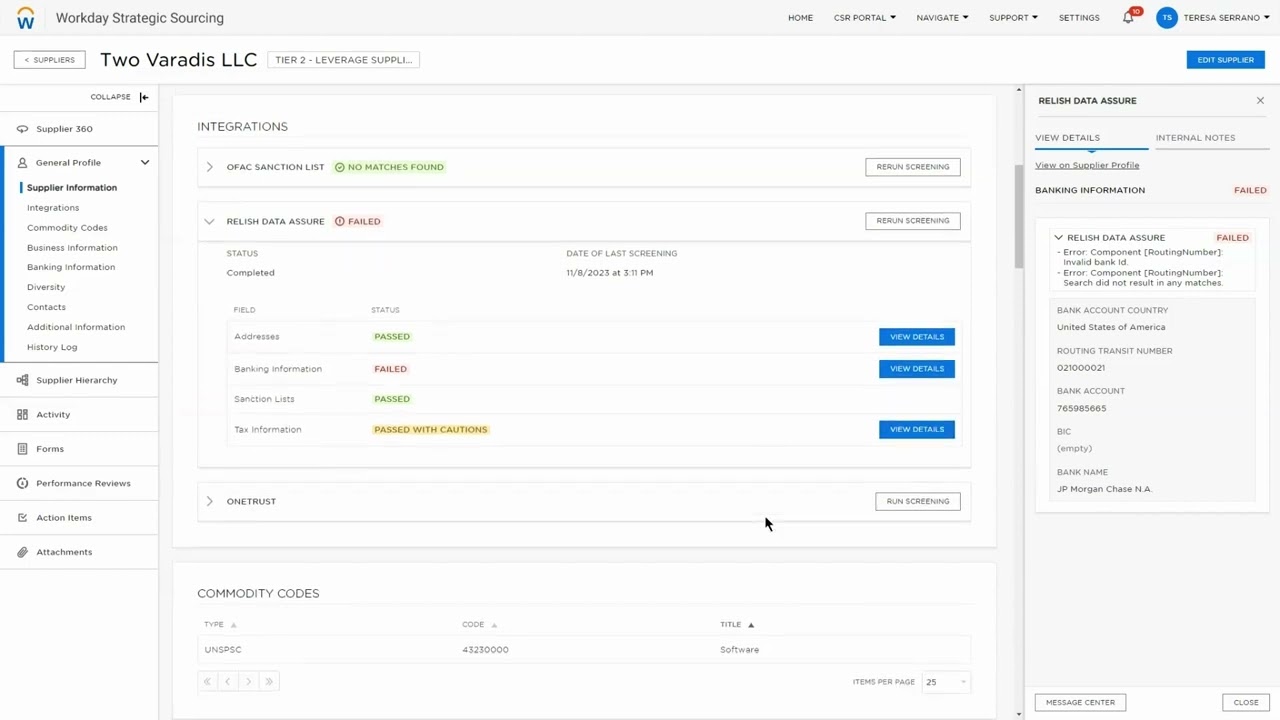The width and height of the screenshot is (1280, 720).
Task: Open Banking Information in sidebar
Action: 71,267
